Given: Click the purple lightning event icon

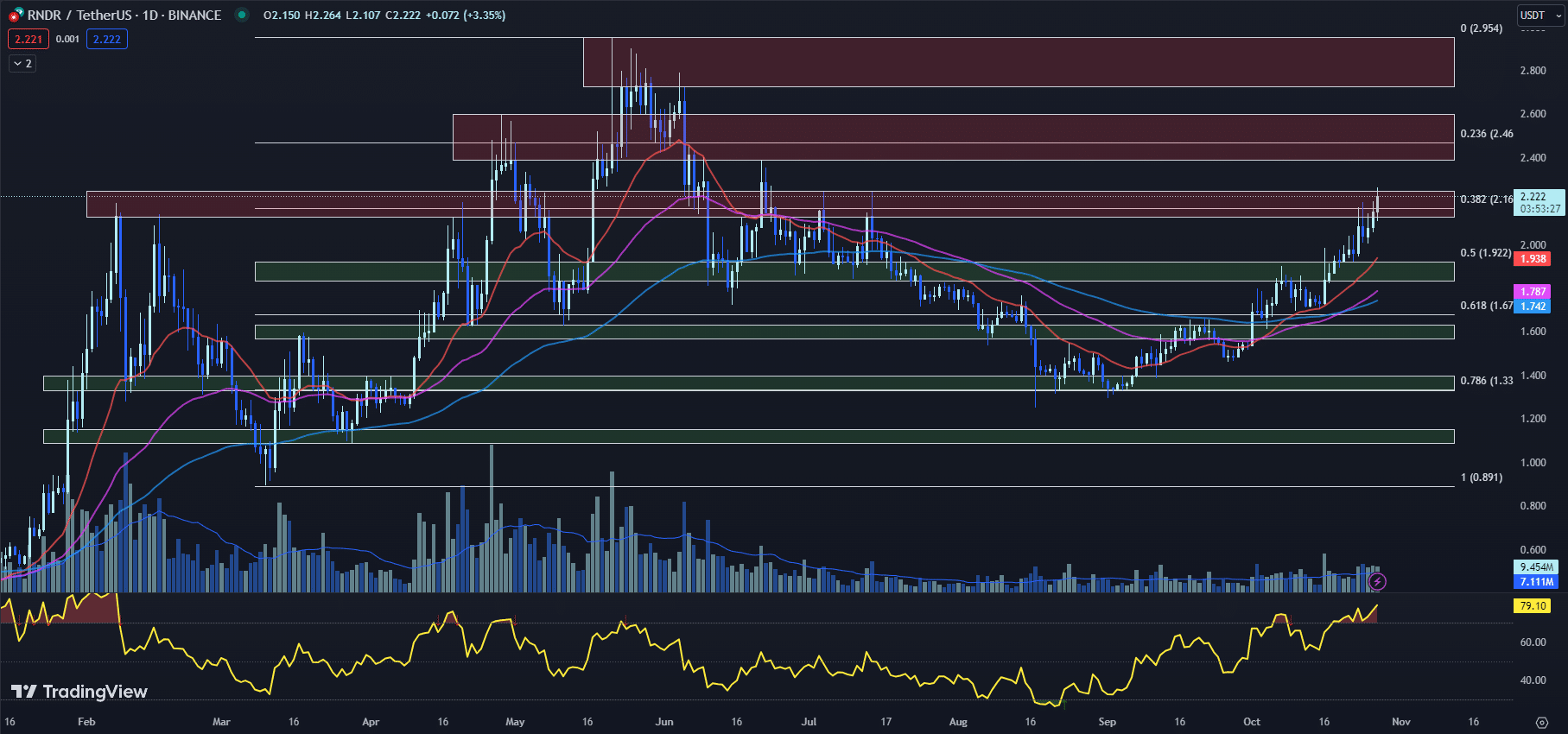Looking at the screenshot, I should click(1377, 582).
